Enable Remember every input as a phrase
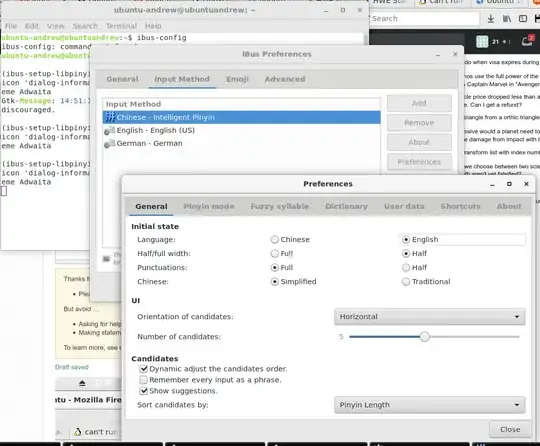Screen dimensions: 540x446 point(143,380)
